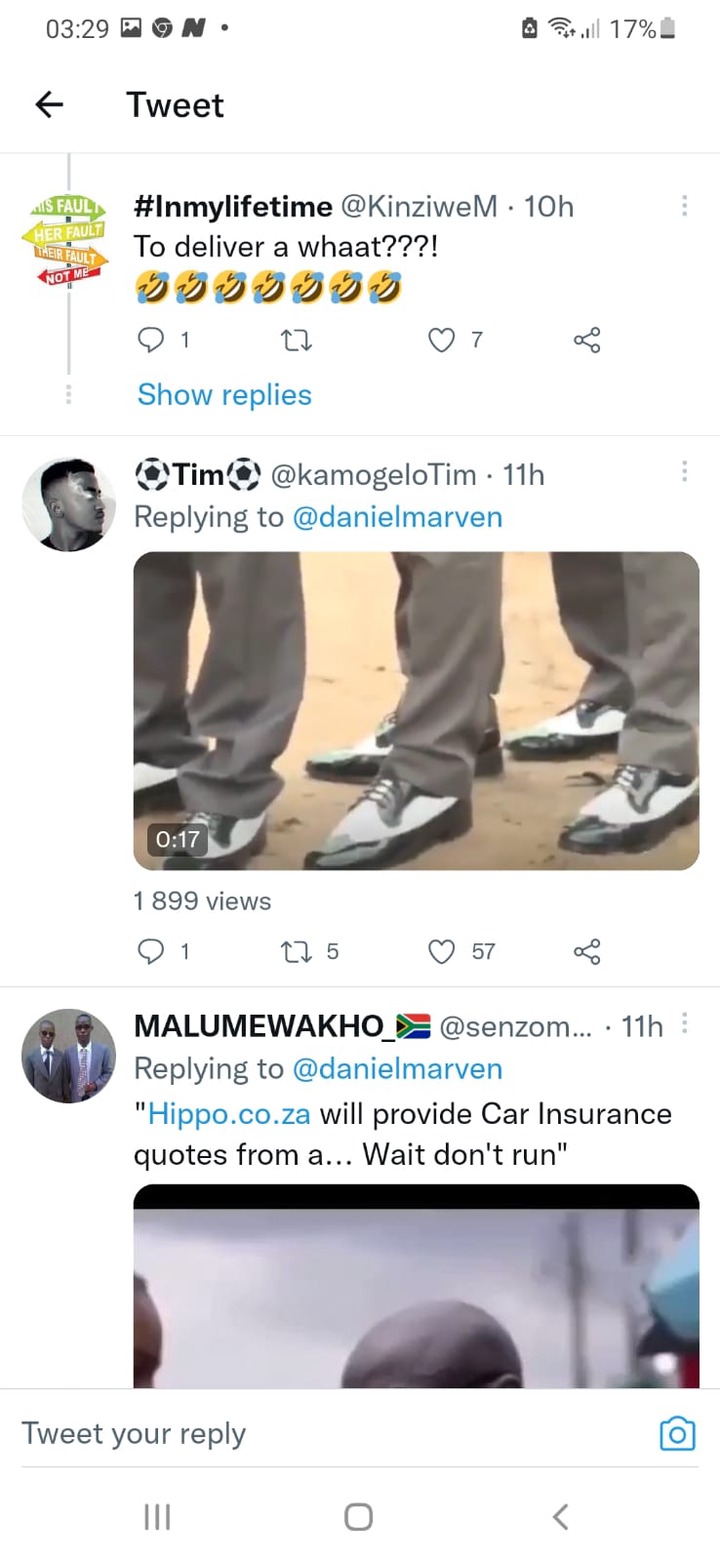Share KinziweM's tweet
The image size is (720, 1560).
tap(587, 341)
